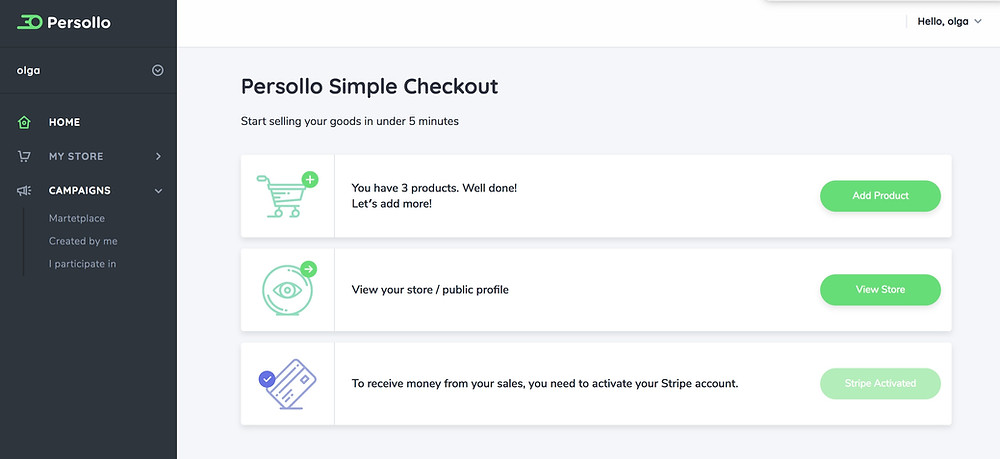The width and height of the screenshot is (1000, 459).
Task: Open the Marketplace campaigns link
Action: pos(77,218)
